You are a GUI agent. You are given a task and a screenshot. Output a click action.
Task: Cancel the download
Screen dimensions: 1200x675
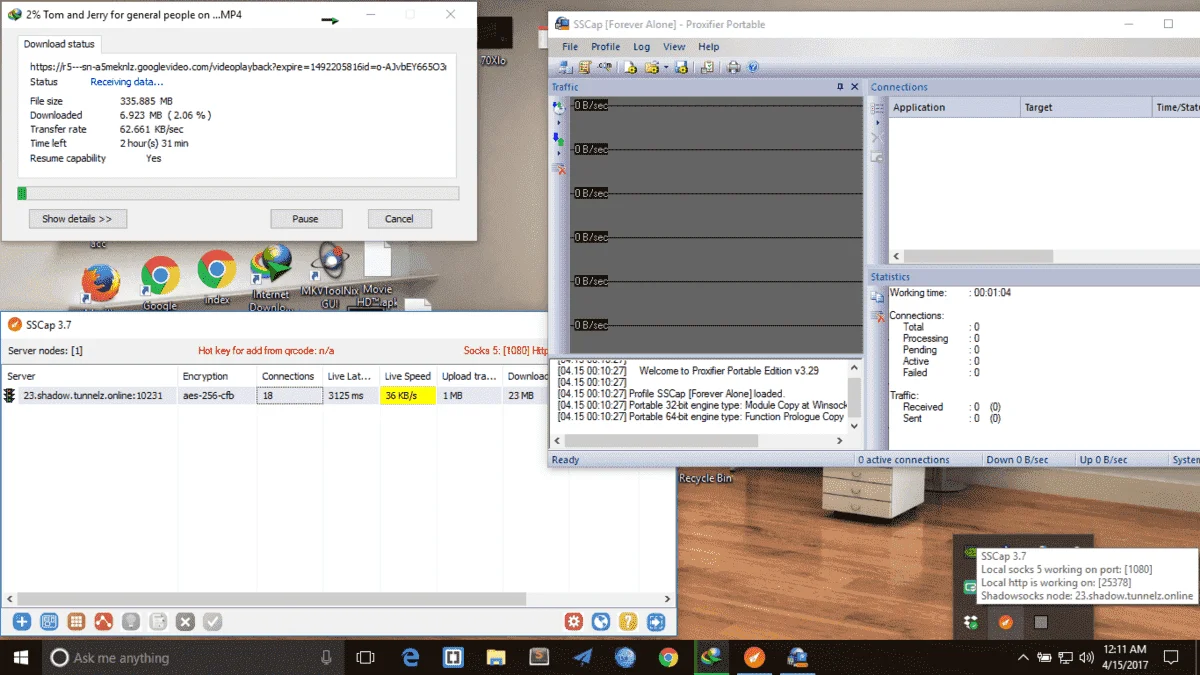click(399, 218)
